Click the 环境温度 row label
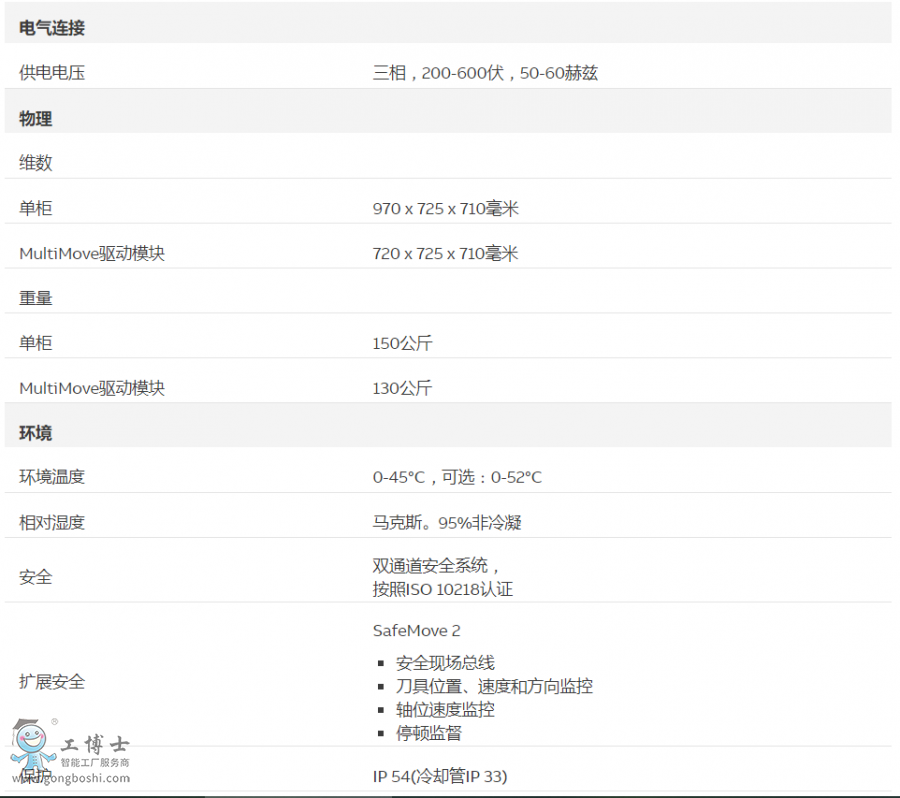Viewport: 900px width, 798px height. 52,477
